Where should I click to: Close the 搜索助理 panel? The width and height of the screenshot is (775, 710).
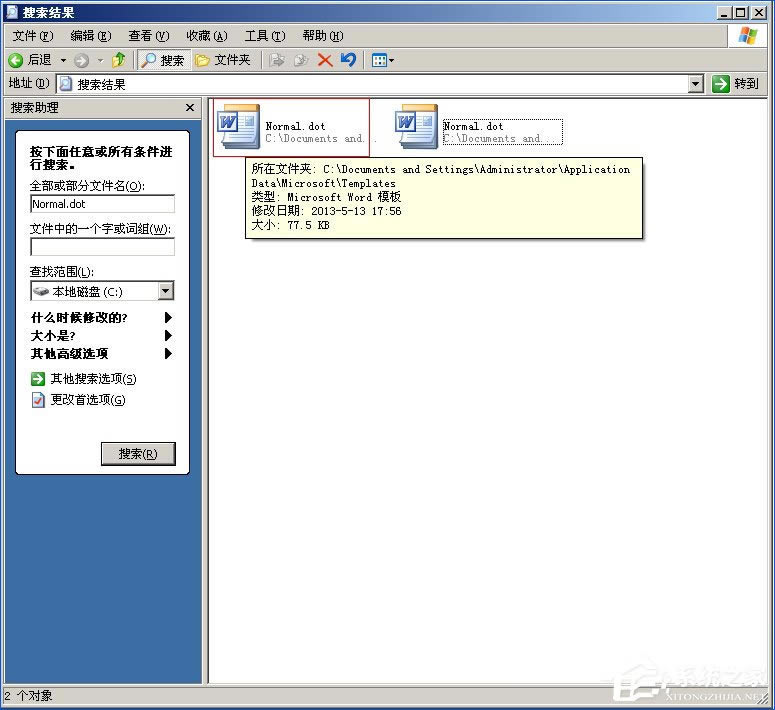click(x=190, y=107)
